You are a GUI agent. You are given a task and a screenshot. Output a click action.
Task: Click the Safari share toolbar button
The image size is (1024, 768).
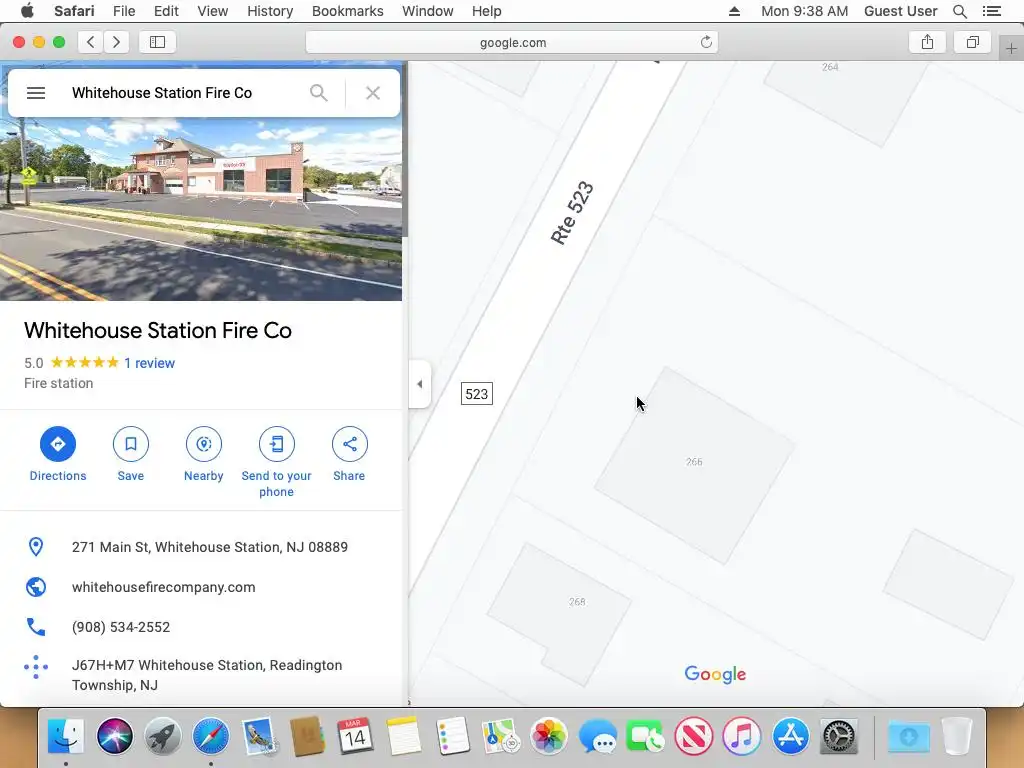click(927, 42)
